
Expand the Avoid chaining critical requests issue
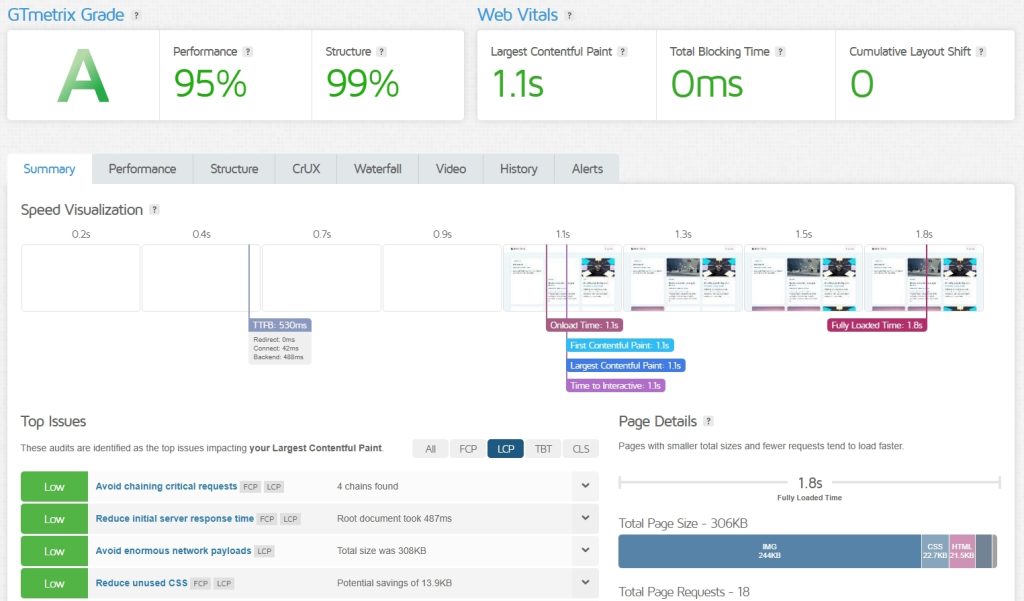(x=585, y=486)
